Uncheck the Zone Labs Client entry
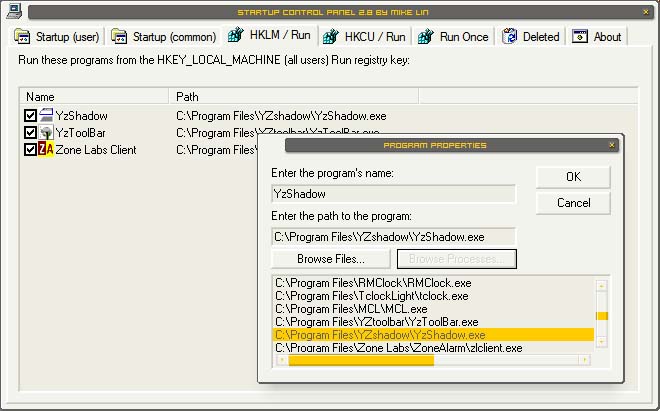This screenshot has height=411, width=660. (30, 149)
